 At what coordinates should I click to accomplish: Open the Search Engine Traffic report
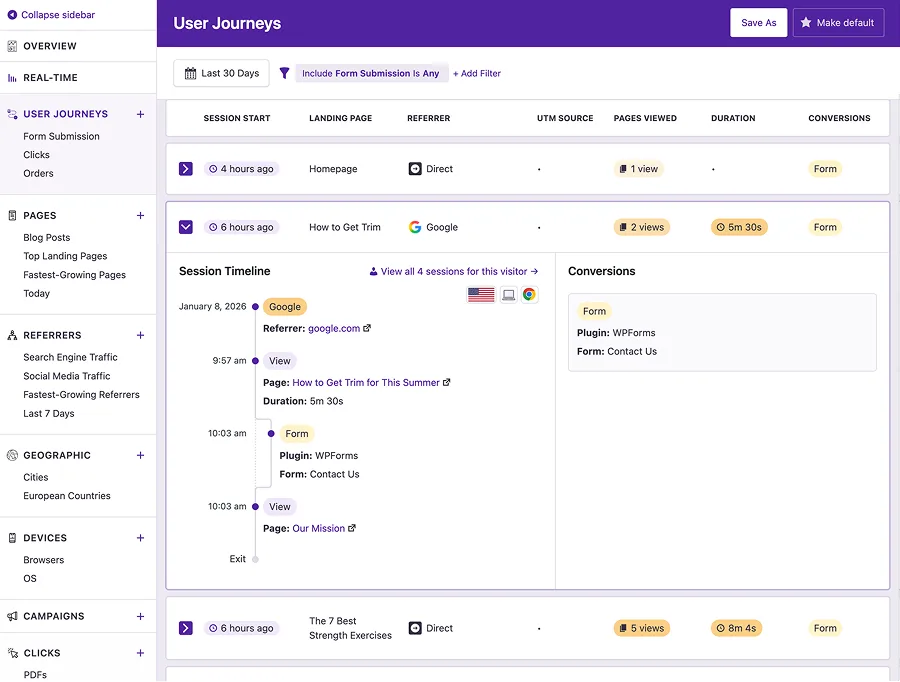70,357
